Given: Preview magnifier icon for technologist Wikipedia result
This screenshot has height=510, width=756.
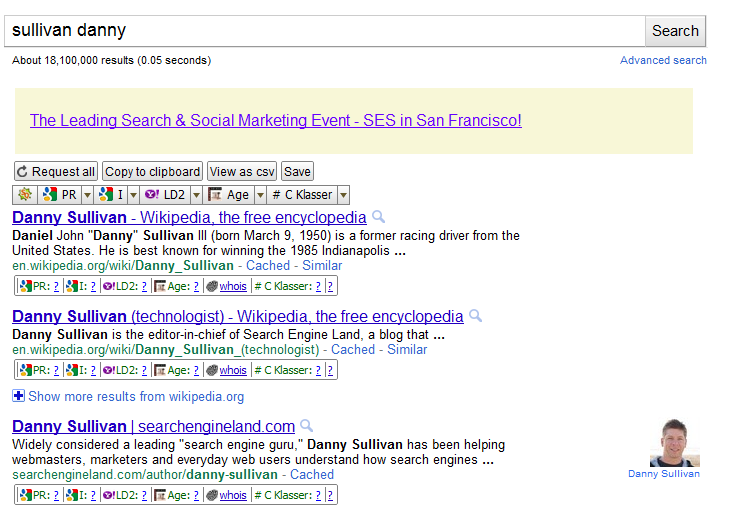Looking at the screenshot, I should tap(475, 316).
